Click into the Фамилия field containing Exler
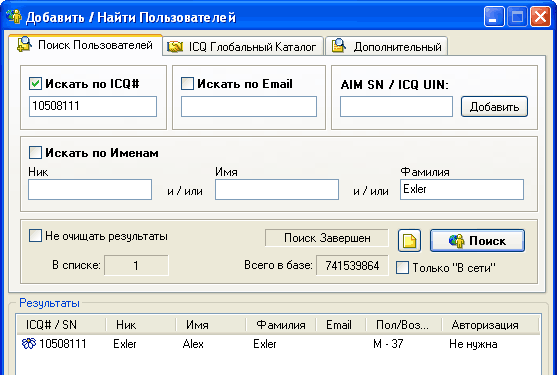The image size is (557, 375). (462, 189)
